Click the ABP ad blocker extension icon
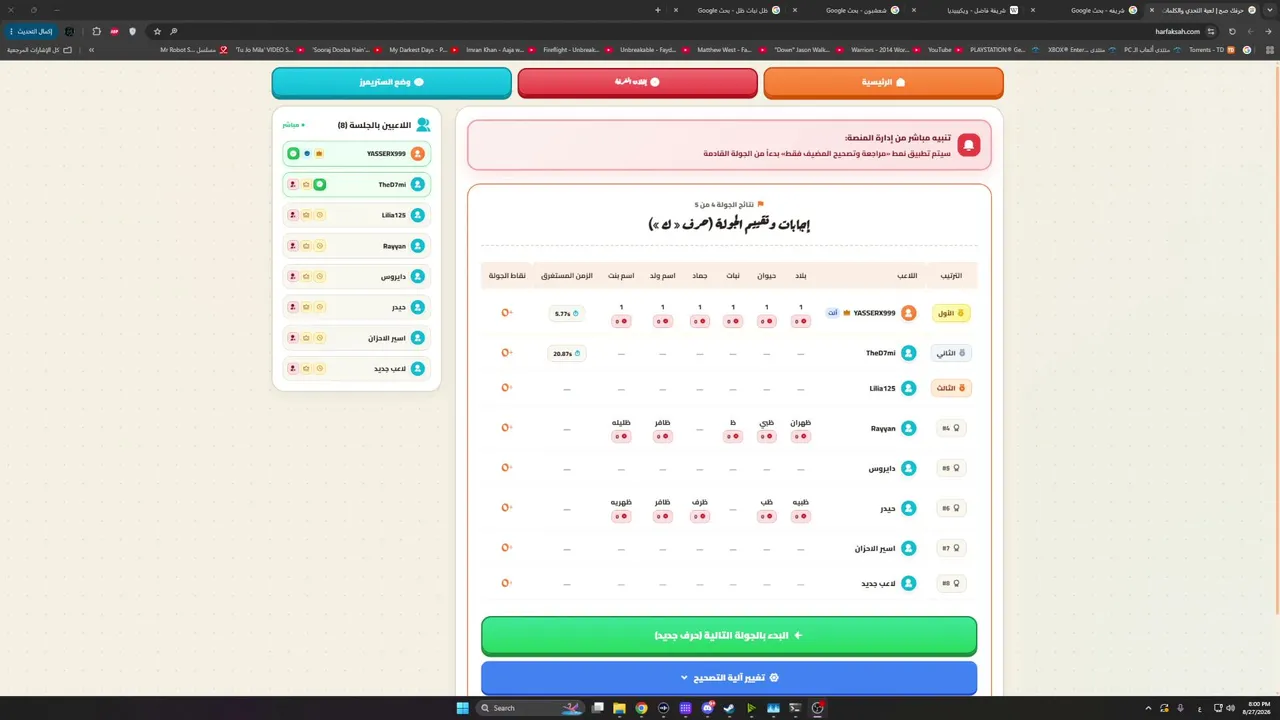The width and height of the screenshot is (1280, 720). (114, 31)
